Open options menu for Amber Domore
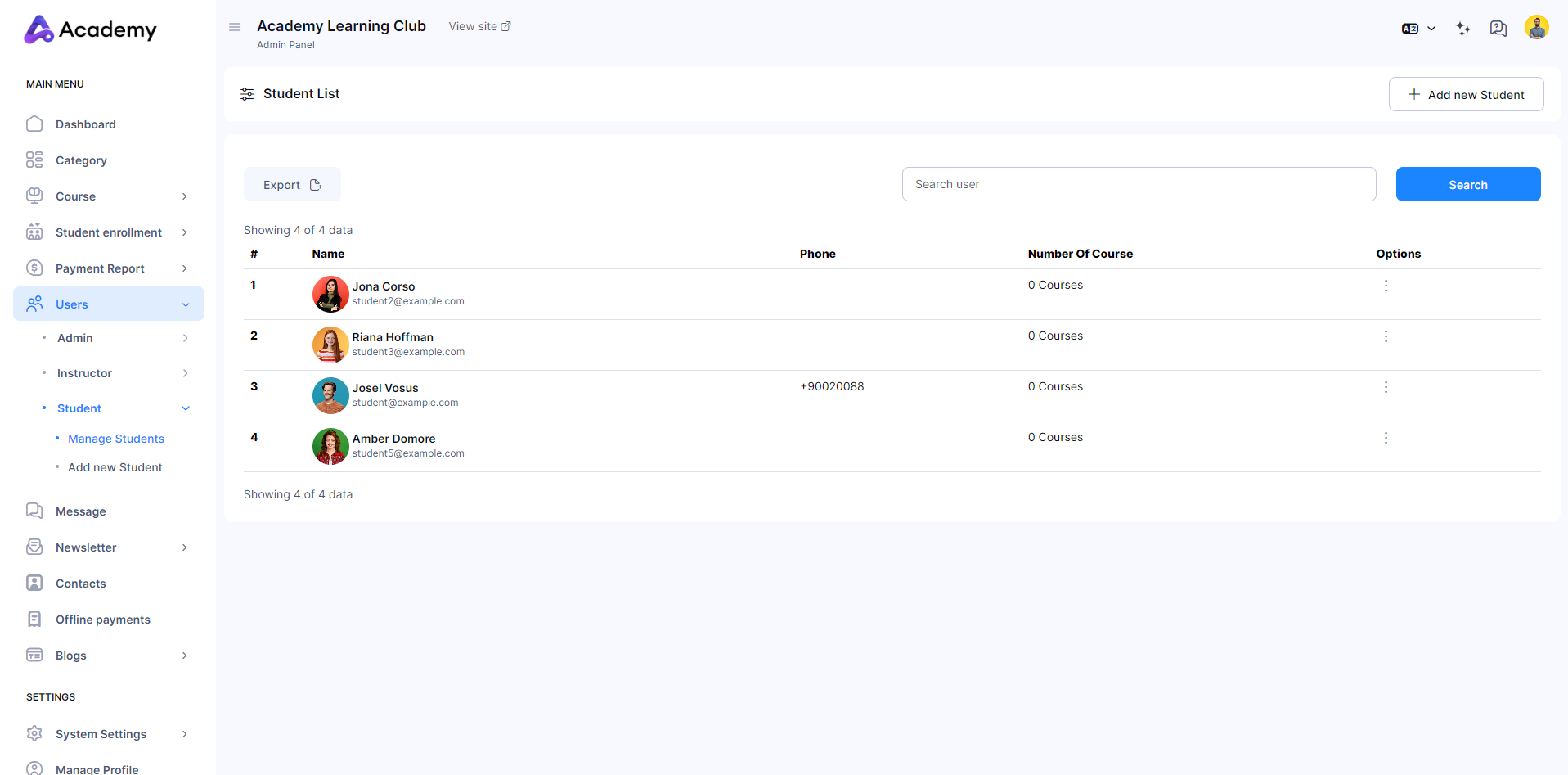Viewport: 1568px width, 775px height. [1386, 438]
